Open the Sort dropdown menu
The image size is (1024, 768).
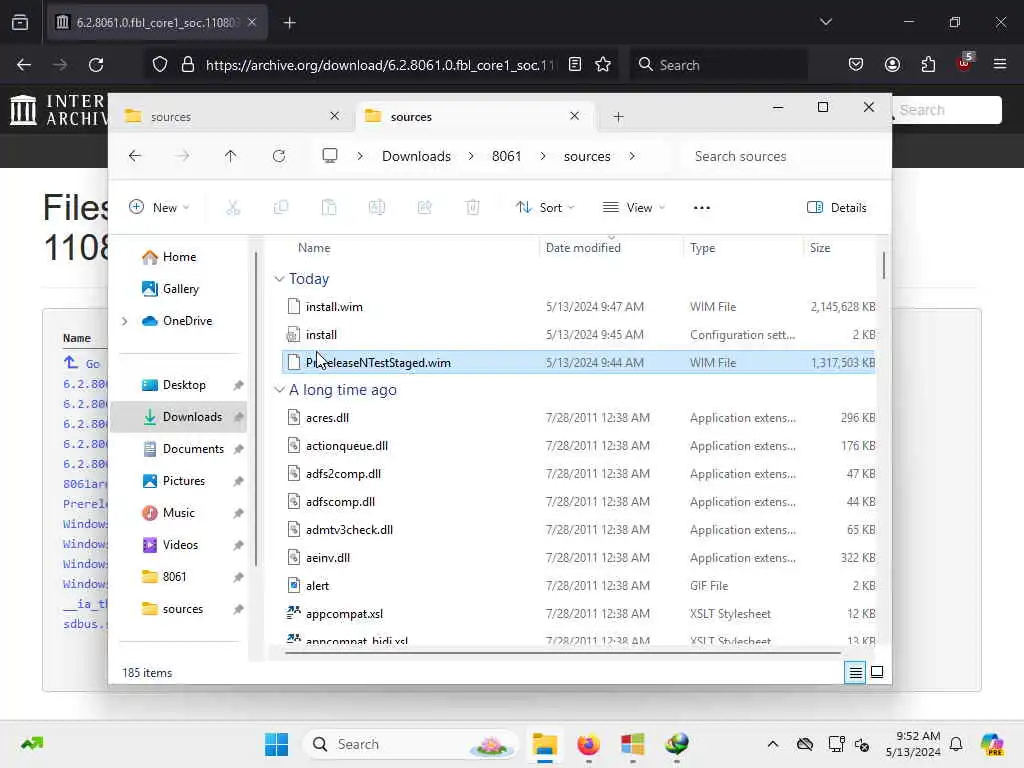click(x=544, y=208)
